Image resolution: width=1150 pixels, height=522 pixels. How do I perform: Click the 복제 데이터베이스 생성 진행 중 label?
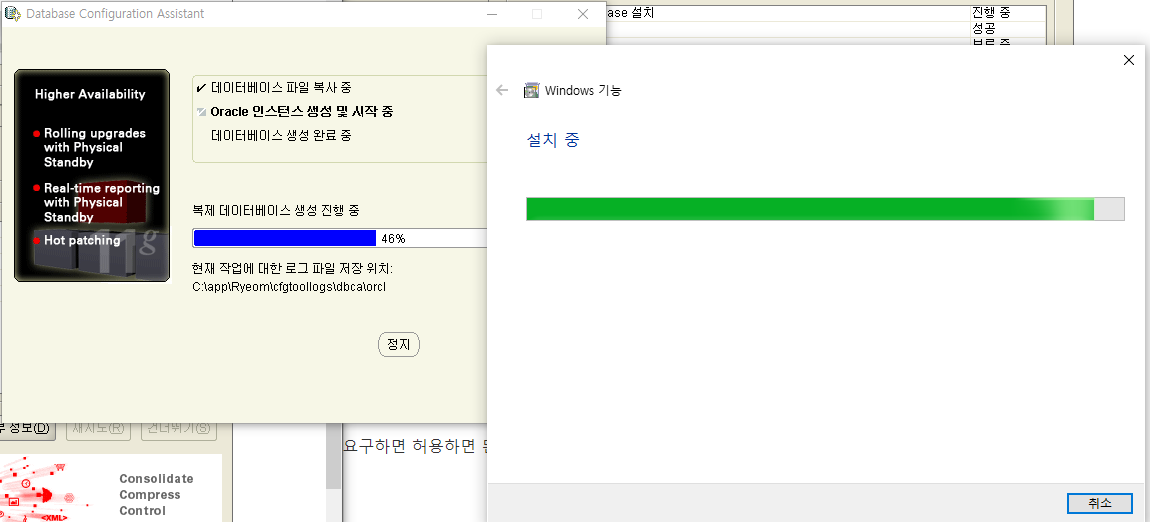click(x=276, y=210)
